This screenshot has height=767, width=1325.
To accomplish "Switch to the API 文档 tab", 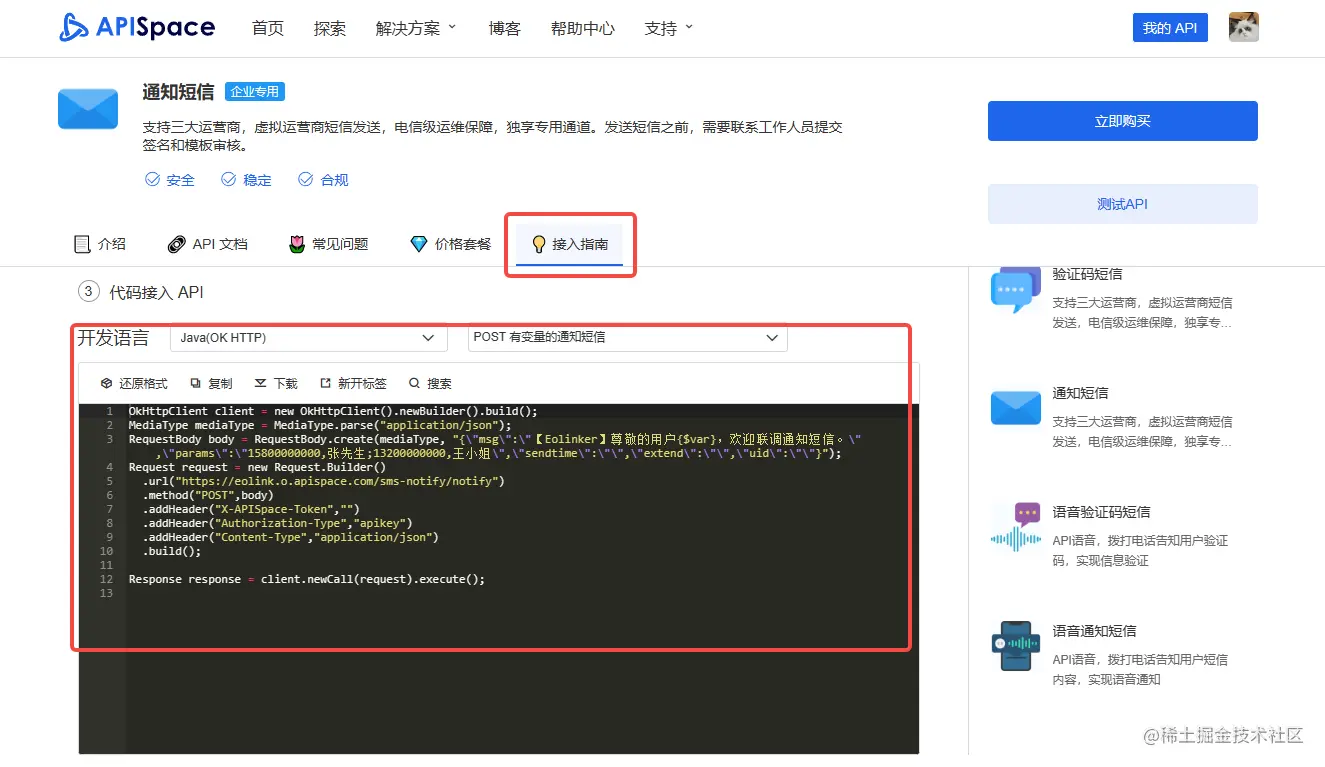I will [207, 244].
